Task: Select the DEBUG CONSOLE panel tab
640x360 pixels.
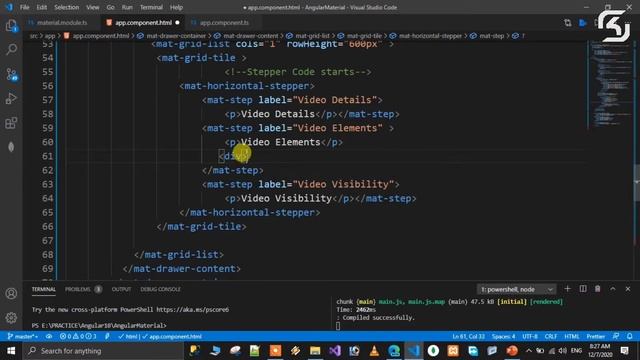Action: click(160, 289)
